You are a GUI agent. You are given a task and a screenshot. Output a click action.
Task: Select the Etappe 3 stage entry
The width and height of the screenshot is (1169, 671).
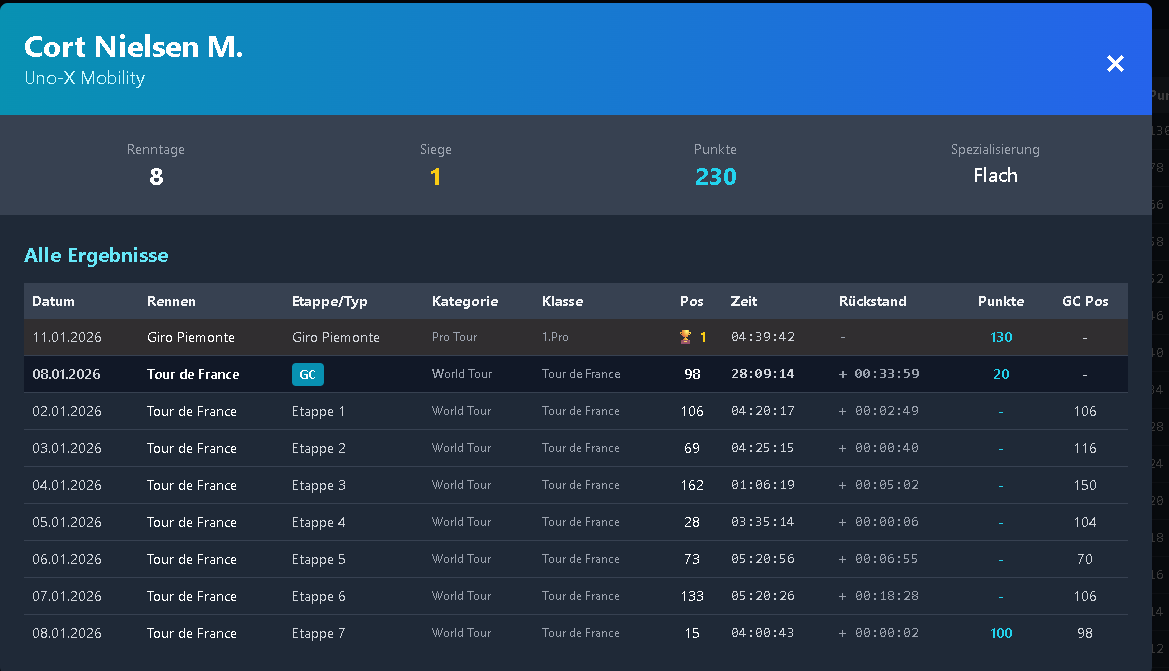coord(318,485)
